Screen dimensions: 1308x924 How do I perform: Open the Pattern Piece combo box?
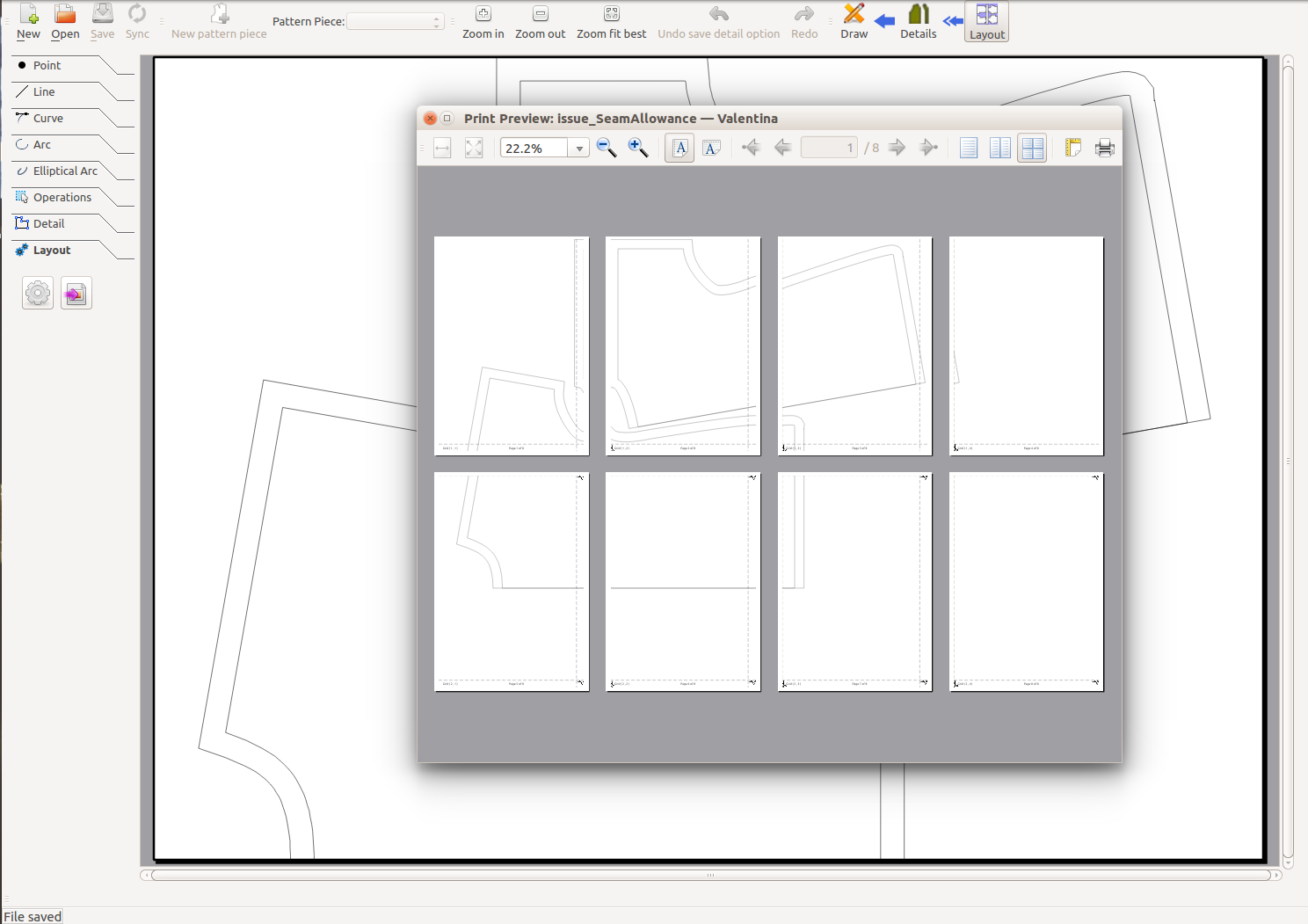396,21
